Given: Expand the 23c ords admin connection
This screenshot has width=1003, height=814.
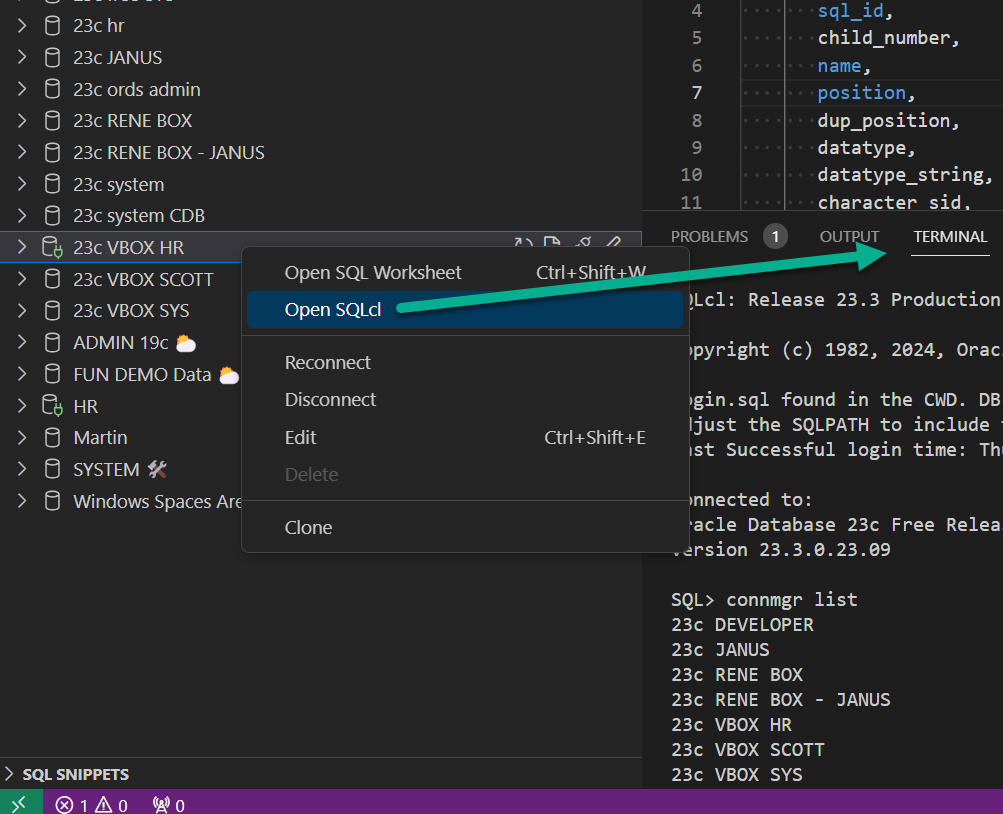Looking at the screenshot, I should pyautogui.click(x=22, y=89).
